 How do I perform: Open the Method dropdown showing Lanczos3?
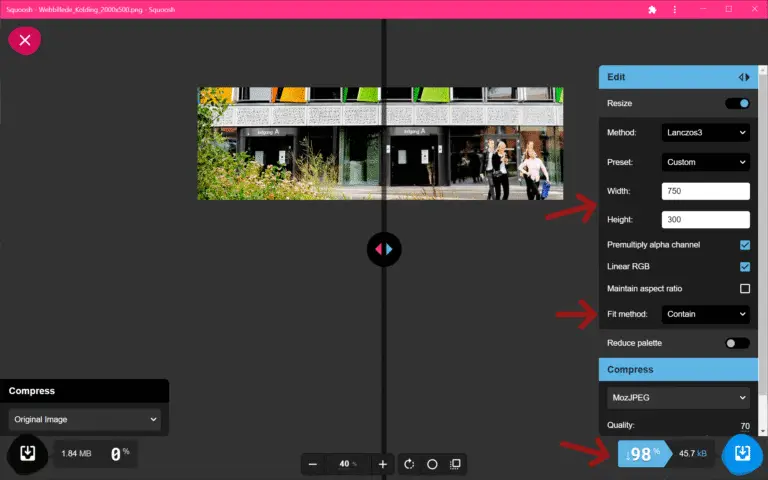click(x=705, y=132)
